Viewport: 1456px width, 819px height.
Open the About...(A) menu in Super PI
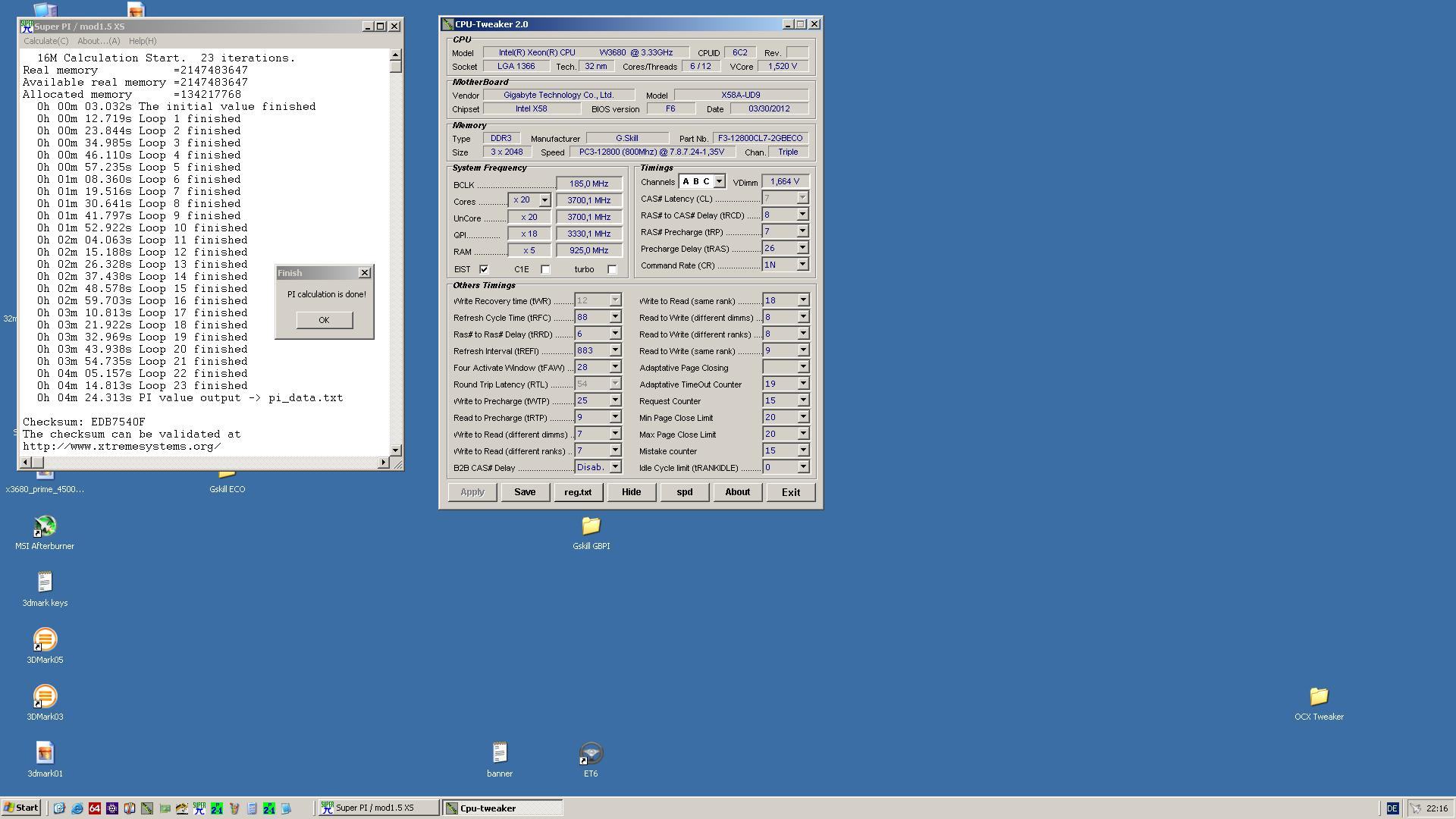tap(99, 41)
